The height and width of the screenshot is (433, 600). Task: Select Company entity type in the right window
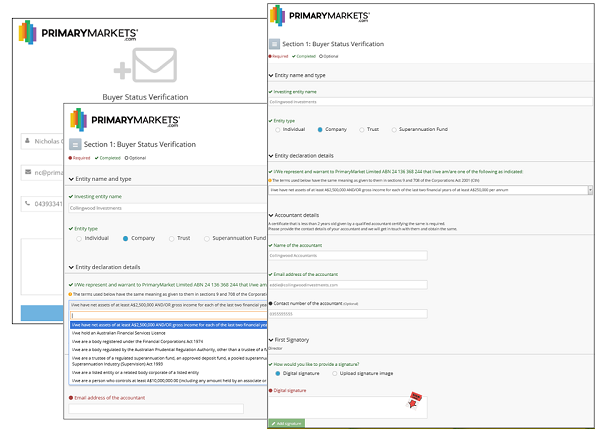pos(320,130)
